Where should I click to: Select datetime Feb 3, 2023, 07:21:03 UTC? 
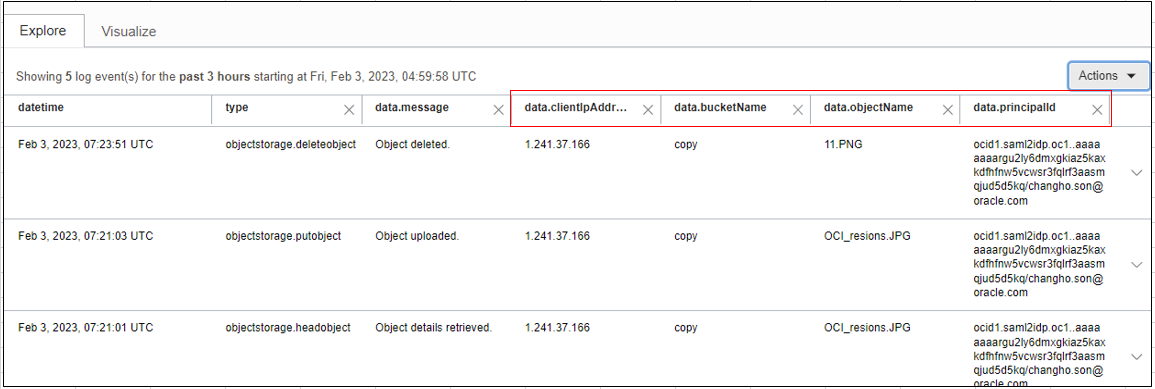tap(85, 236)
